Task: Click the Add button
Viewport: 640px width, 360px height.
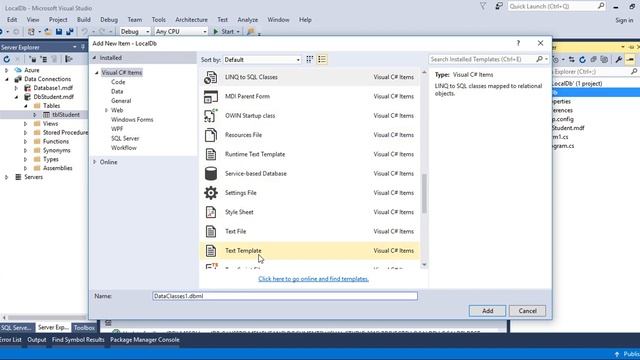Action: (x=487, y=311)
